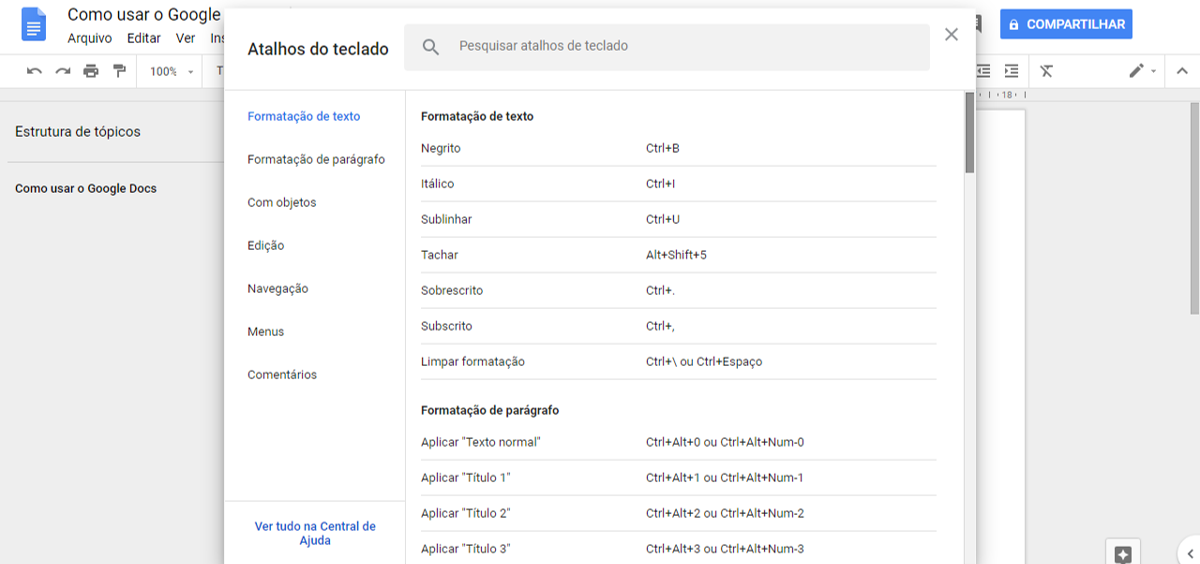Click the increase indent icon
Screen dimensions: 1200x564
pos(1012,71)
